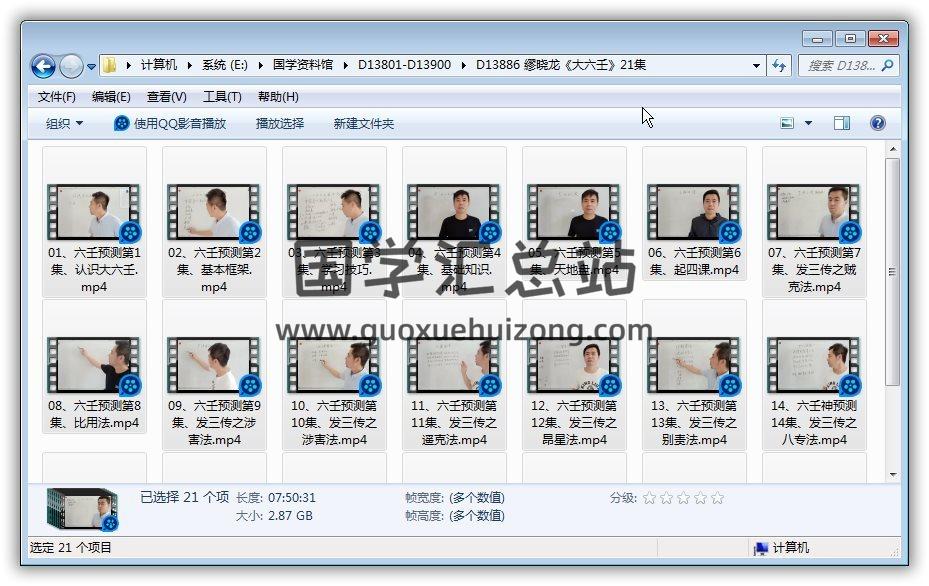Click D13801-D13900 in the address breadcrumb
Screen dimensions: 929x586
pyautogui.click(x=404, y=65)
